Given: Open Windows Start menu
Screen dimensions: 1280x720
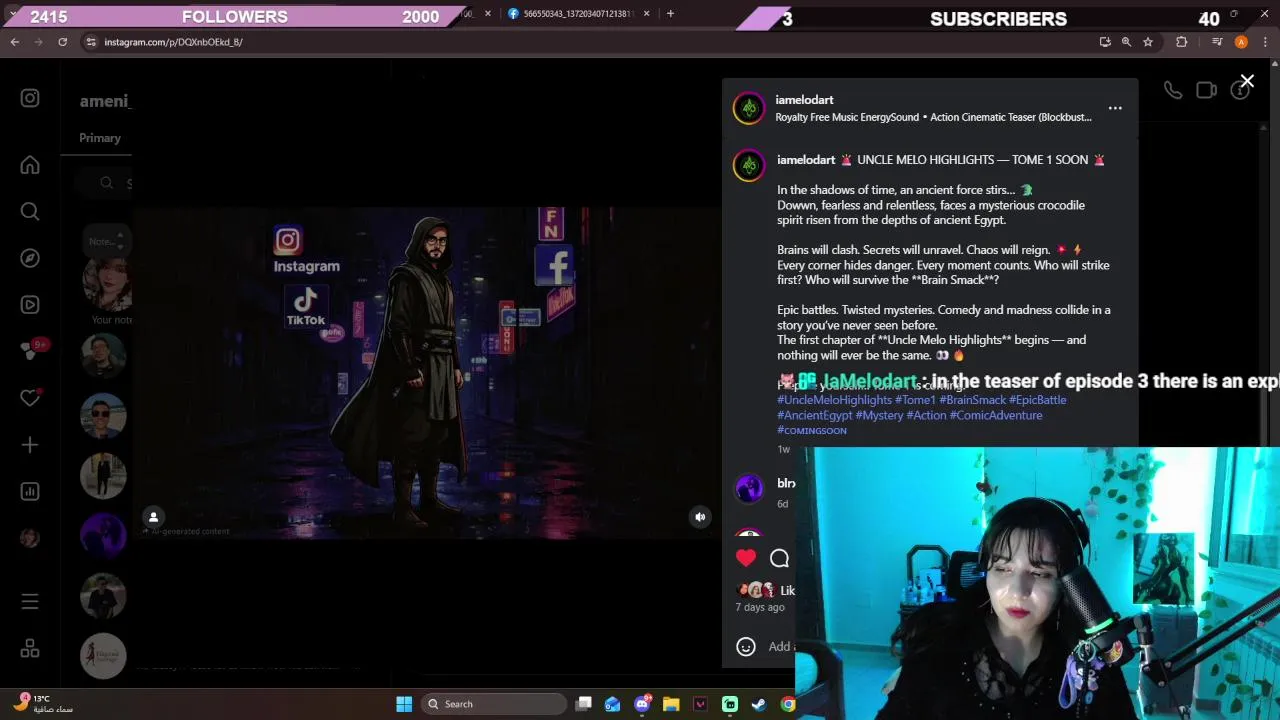Looking at the screenshot, I should pos(404,704).
